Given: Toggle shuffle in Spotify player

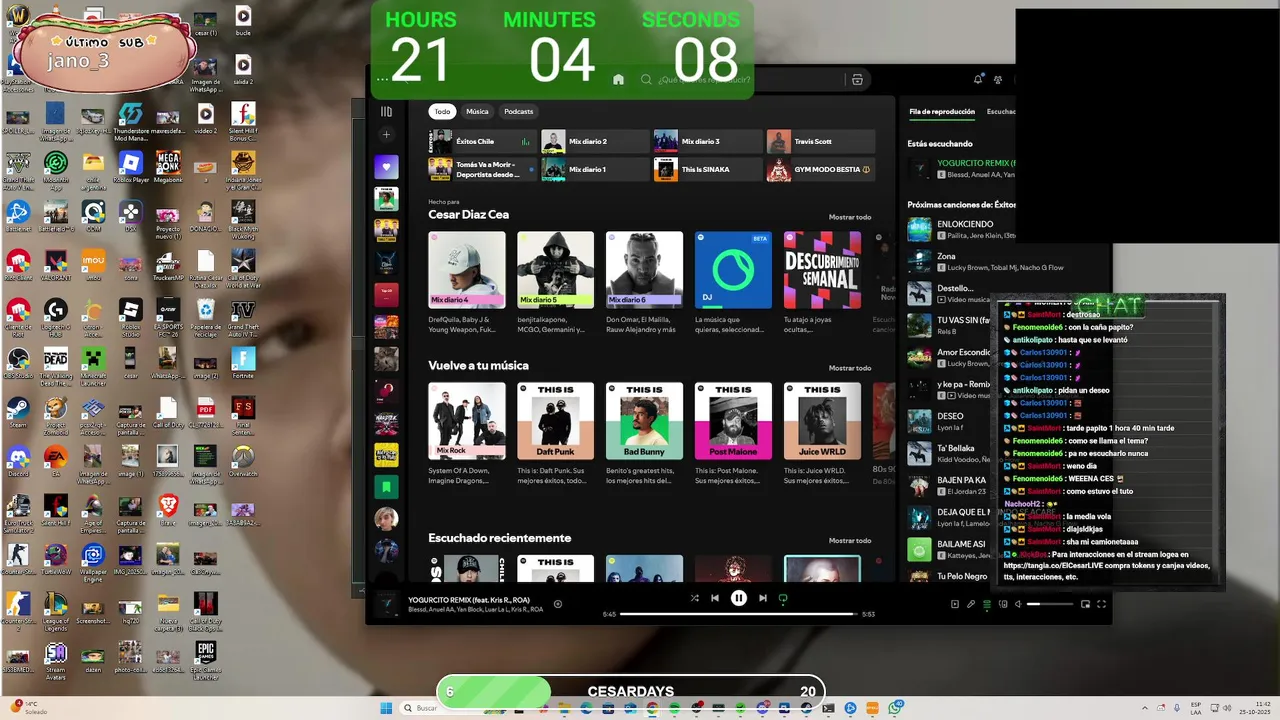Looking at the screenshot, I should pyautogui.click(x=694, y=598).
